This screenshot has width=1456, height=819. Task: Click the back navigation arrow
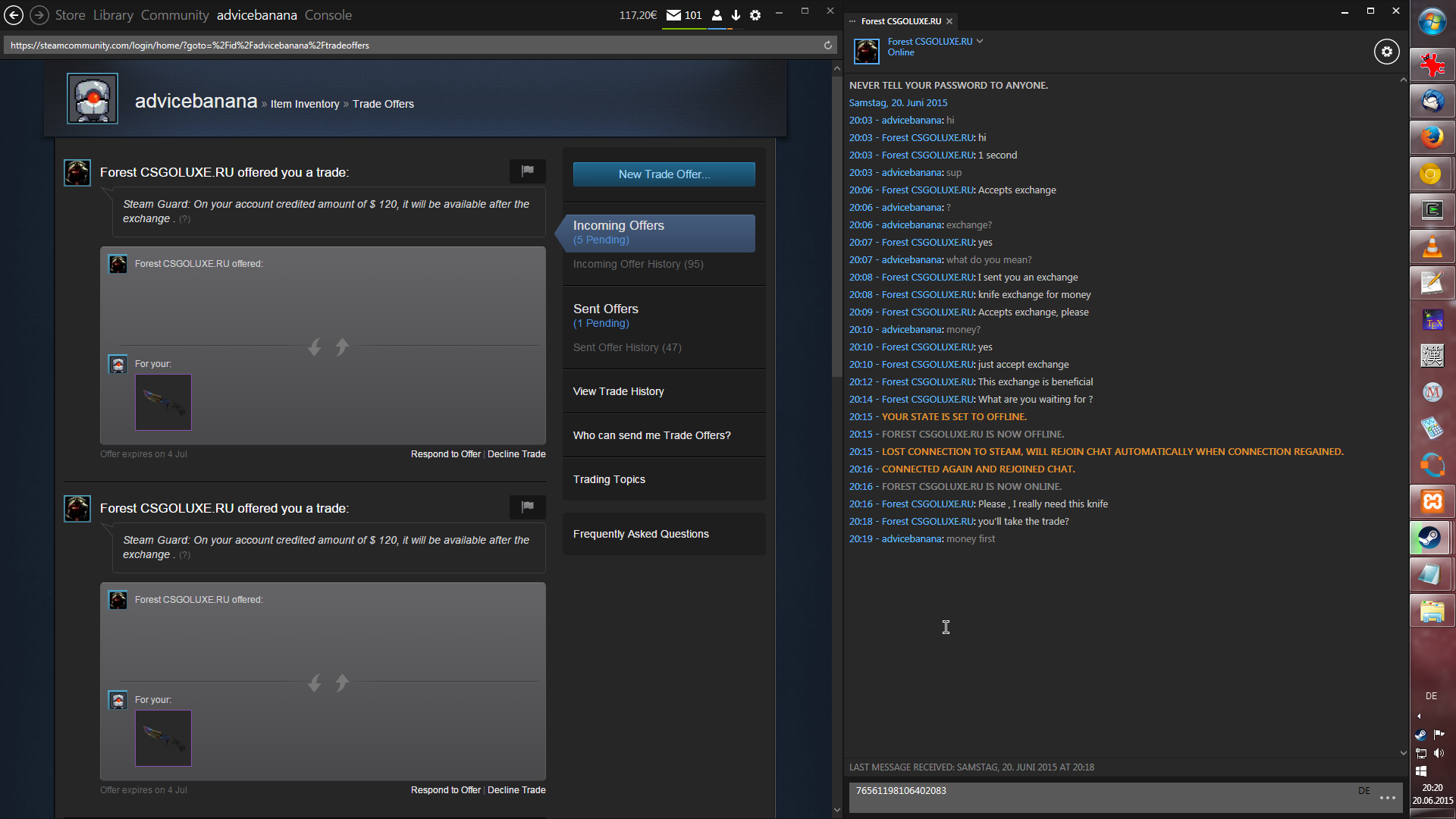pyautogui.click(x=14, y=14)
